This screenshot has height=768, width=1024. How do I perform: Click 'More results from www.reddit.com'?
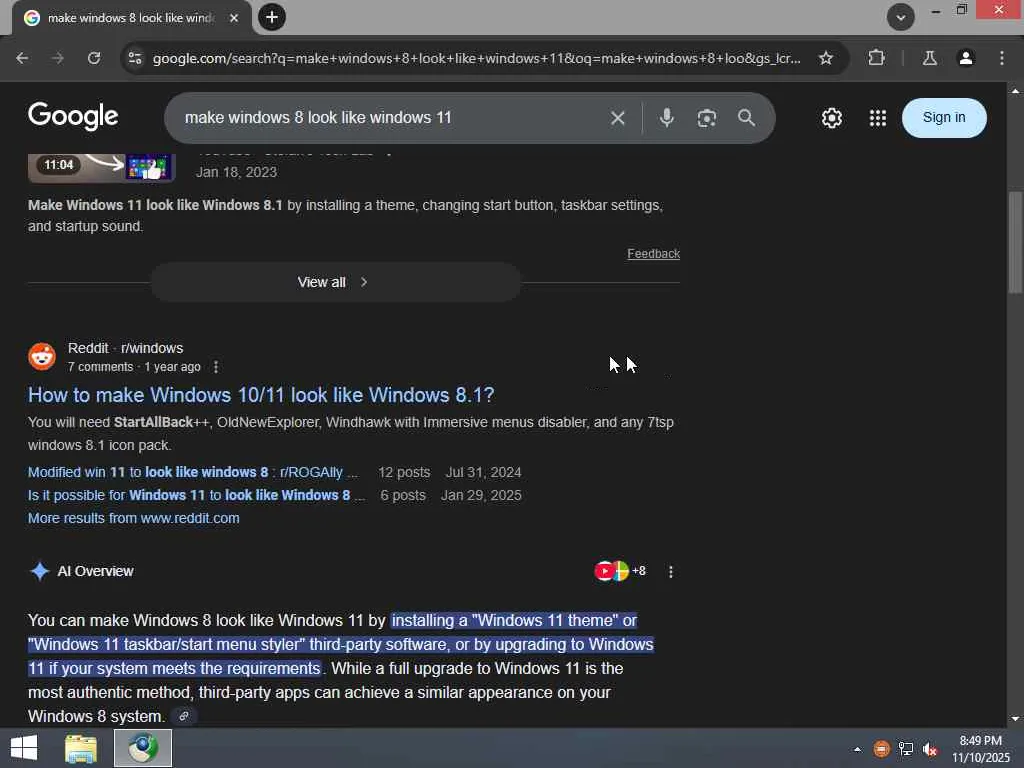[x=133, y=518]
